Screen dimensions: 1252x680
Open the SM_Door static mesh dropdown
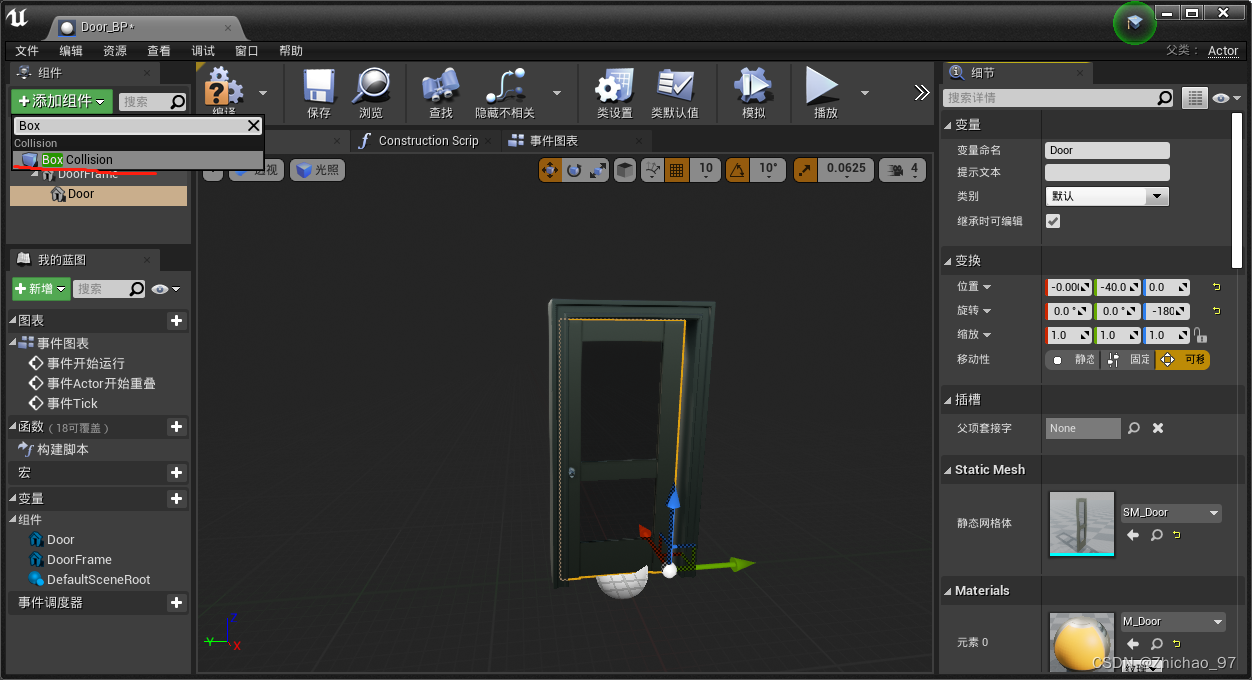click(x=1171, y=513)
